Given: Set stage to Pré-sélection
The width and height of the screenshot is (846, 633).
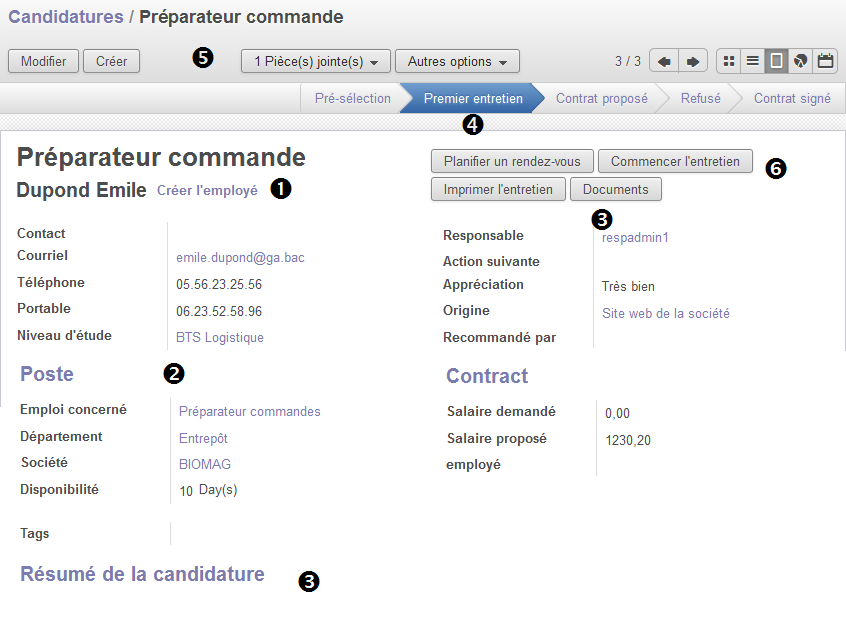Looking at the screenshot, I should pyautogui.click(x=352, y=98).
